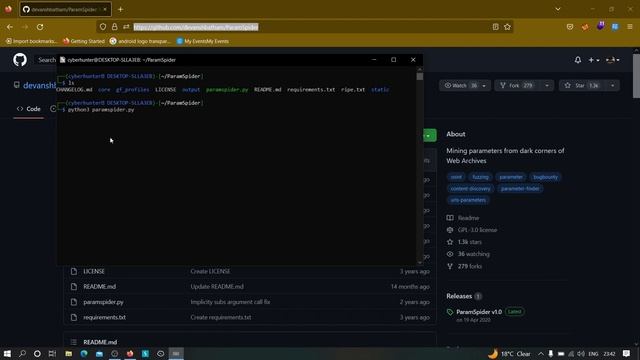
Task: Open the paramspider.py file
Action: [x=103, y=302]
